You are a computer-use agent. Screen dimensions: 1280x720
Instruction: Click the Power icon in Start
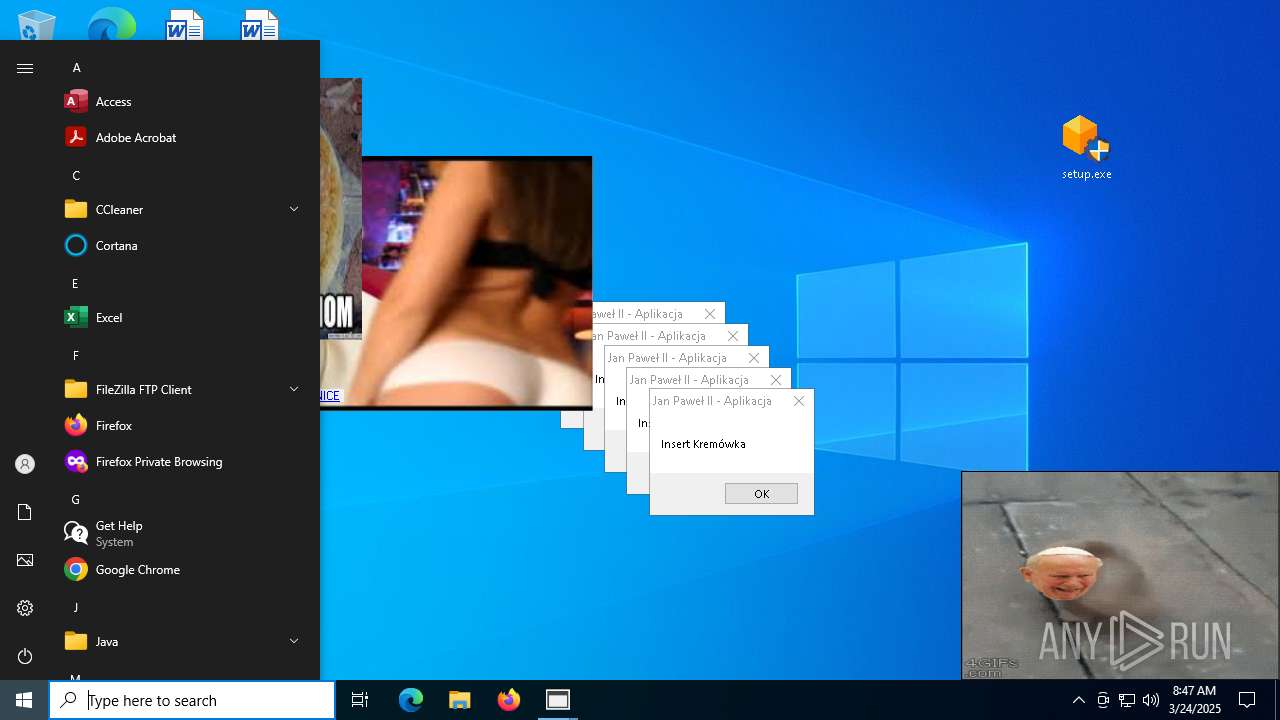click(x=25, y=656)
